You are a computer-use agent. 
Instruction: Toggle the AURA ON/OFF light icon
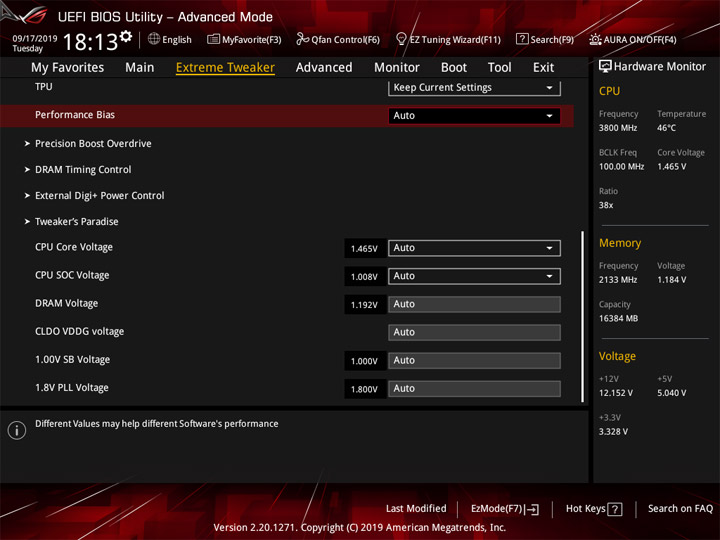pyautogui.click(x=595, y=39)
